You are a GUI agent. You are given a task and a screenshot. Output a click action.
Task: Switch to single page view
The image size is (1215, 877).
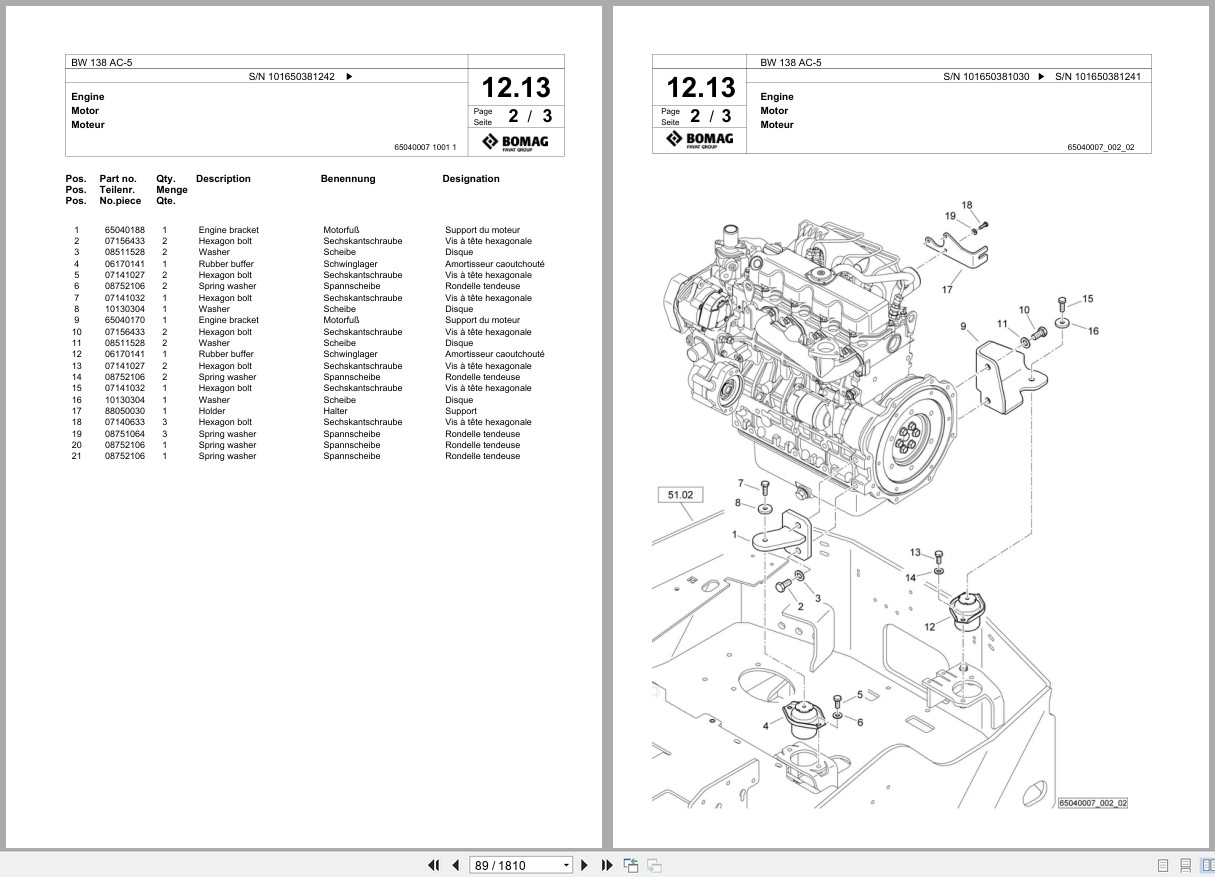point(1163,865)
